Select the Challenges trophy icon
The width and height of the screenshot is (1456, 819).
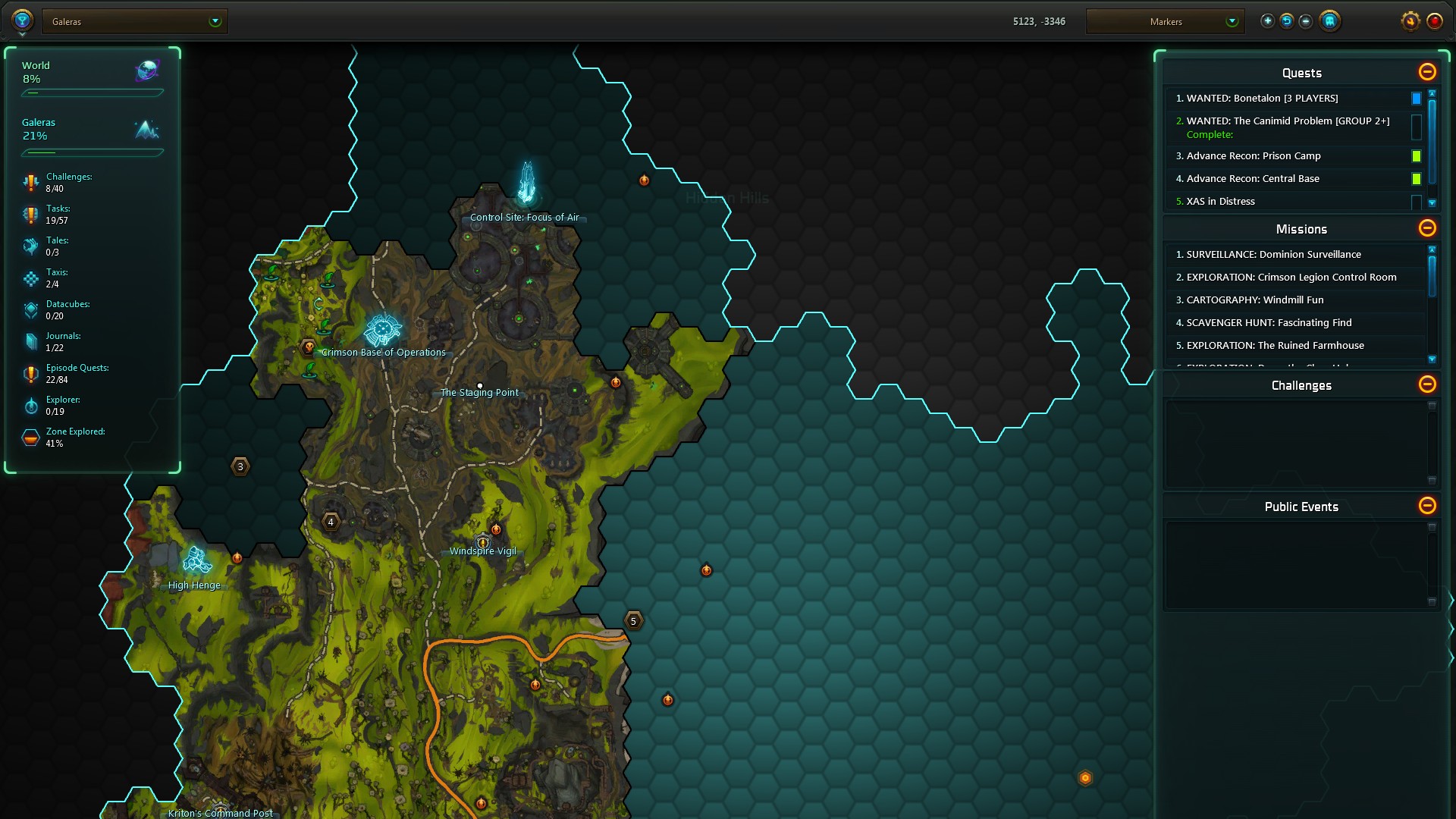(x=30, y=183)
